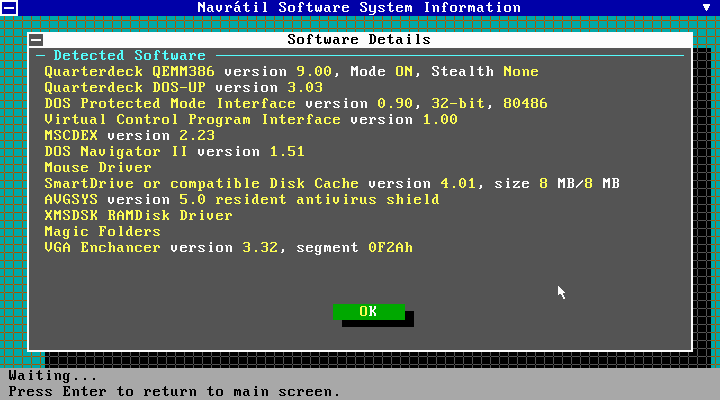Screen dimensions: 720x400
Task: Select the XMSDSK RAMDisk Driver line
Action: point(138,215)
